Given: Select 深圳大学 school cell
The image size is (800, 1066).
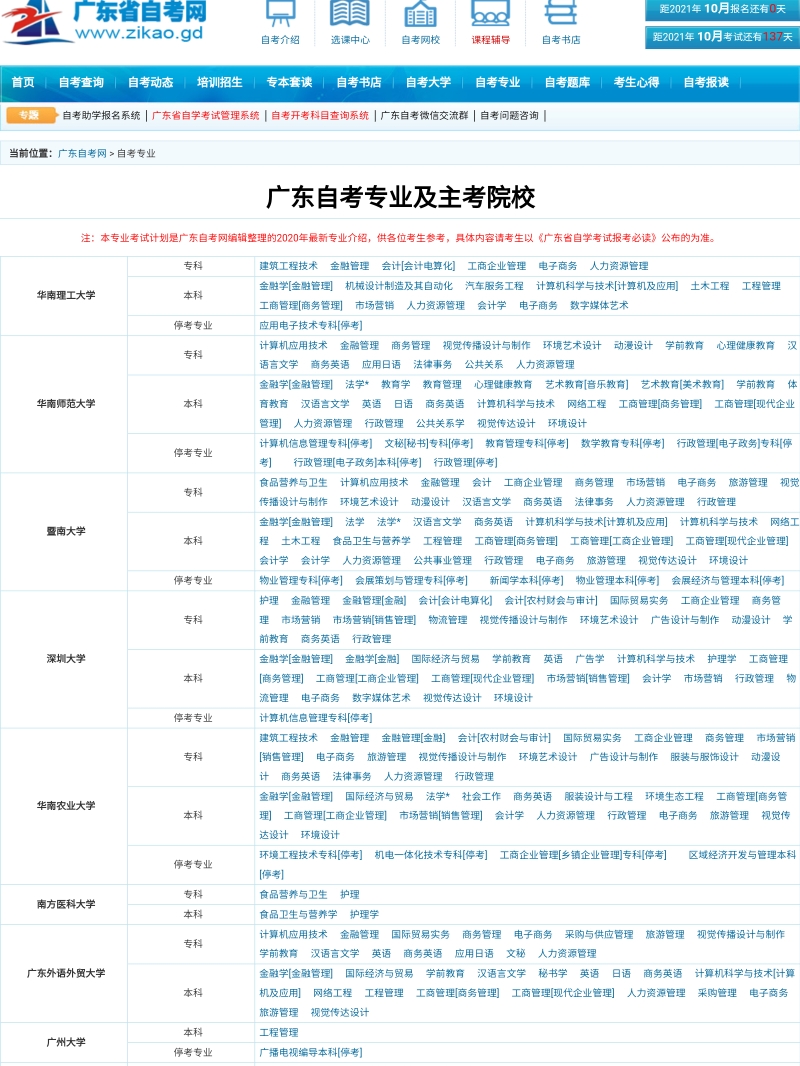Looking at the screenshot, I should 65,659.
